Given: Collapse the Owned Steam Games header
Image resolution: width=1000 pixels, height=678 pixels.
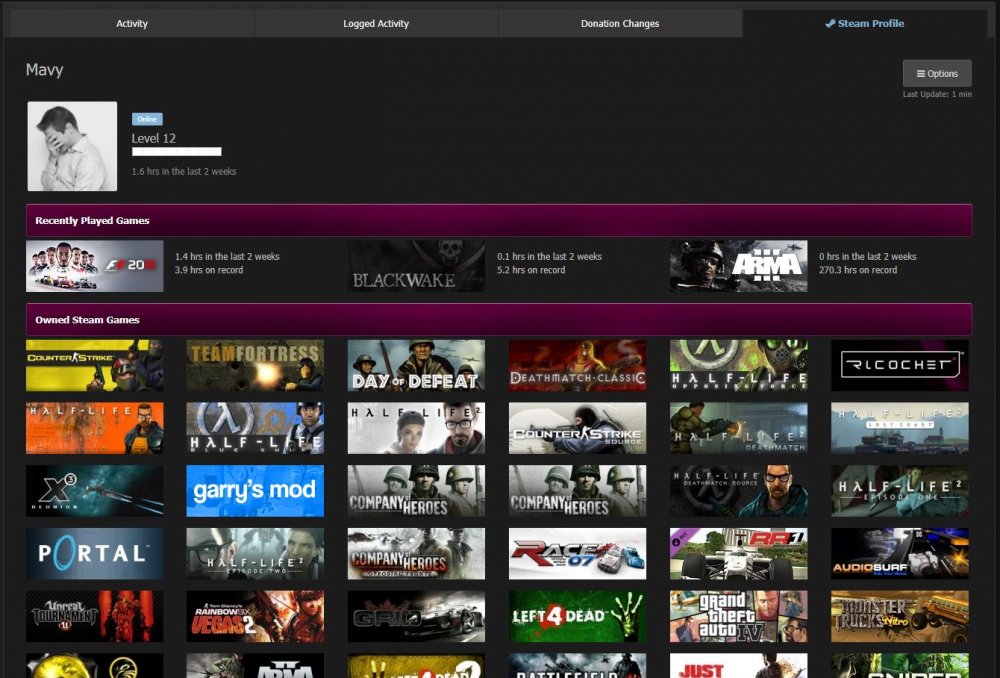Looking at the screenshot, I should [499, 319].
